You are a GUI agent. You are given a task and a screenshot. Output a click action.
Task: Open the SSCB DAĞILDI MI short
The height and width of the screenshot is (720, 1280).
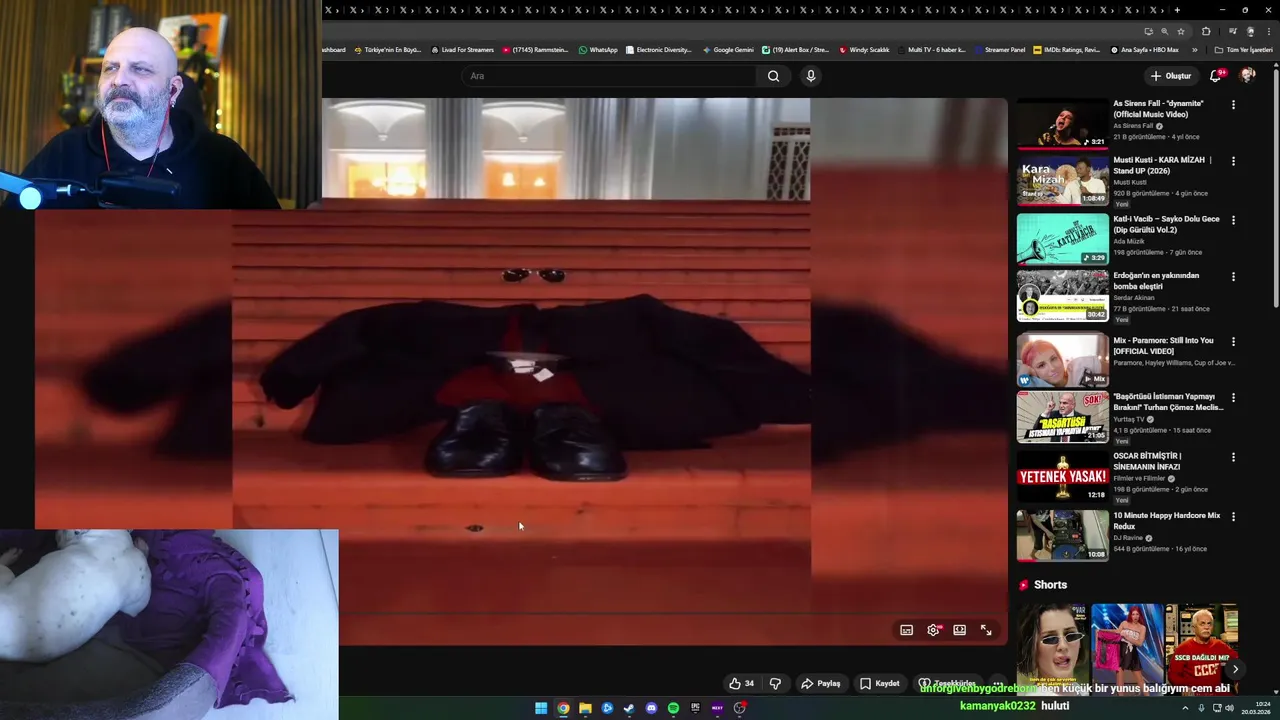point(1202,648)
